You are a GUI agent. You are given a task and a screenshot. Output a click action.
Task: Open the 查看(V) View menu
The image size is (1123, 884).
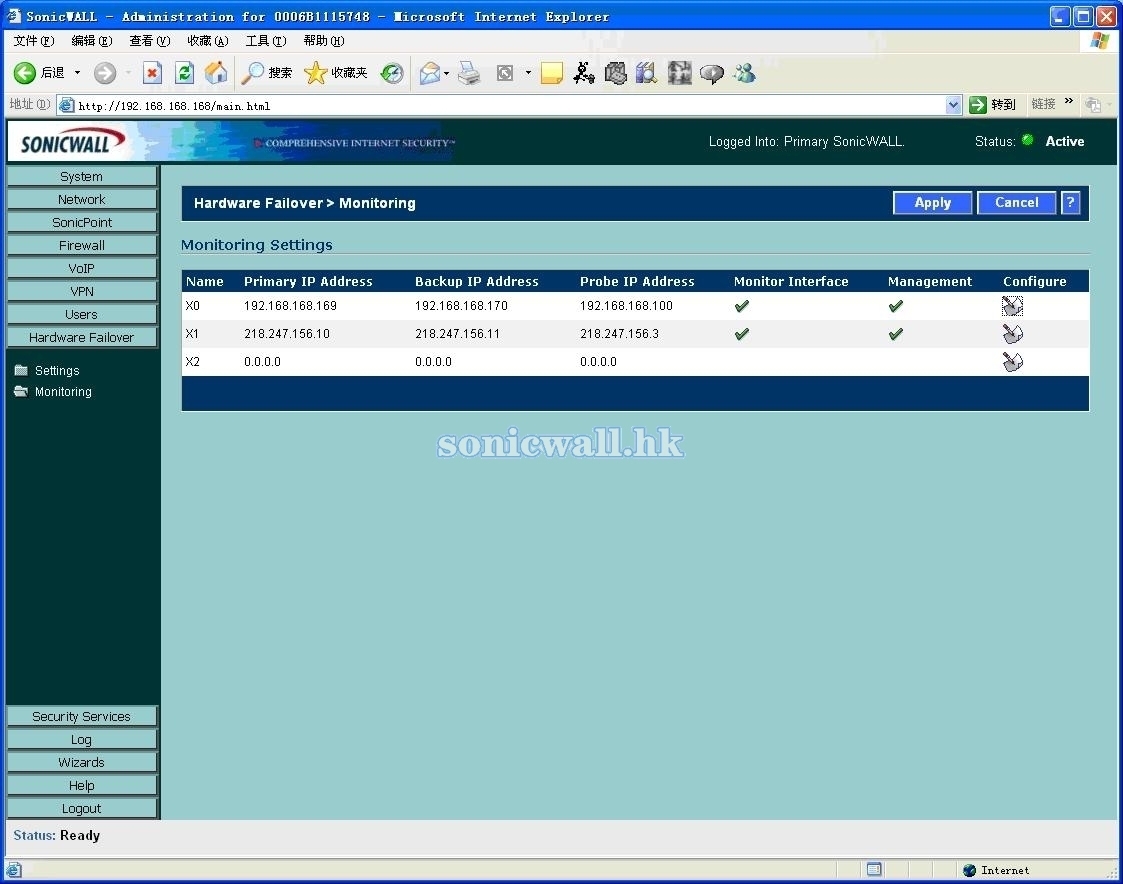click(x=150, y=41)
